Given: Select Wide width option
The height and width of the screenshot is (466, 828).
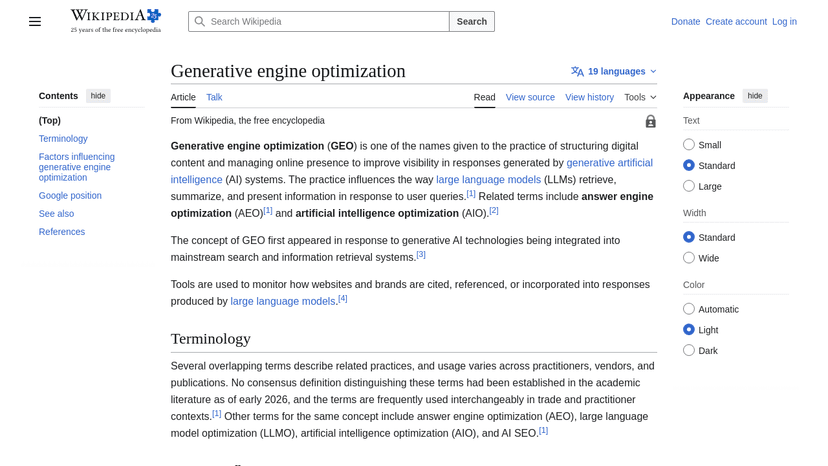Looking at the screenshot, I should tap(689, 258).
